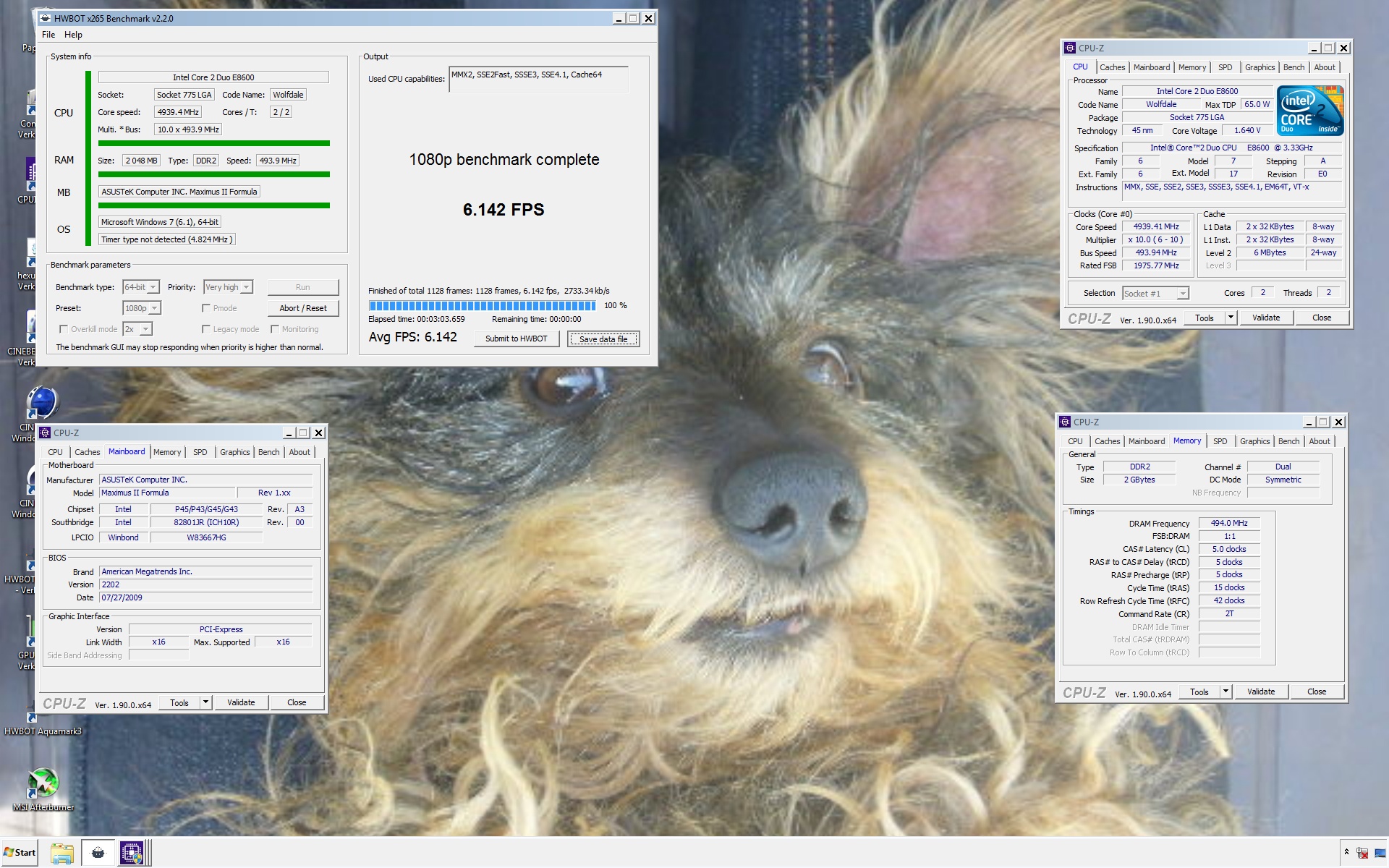The height and width of the screenshot is (868, 1389).
Task: Open the blue globe desktop icon
Action: pyautogui.click(x=42, y=402)
